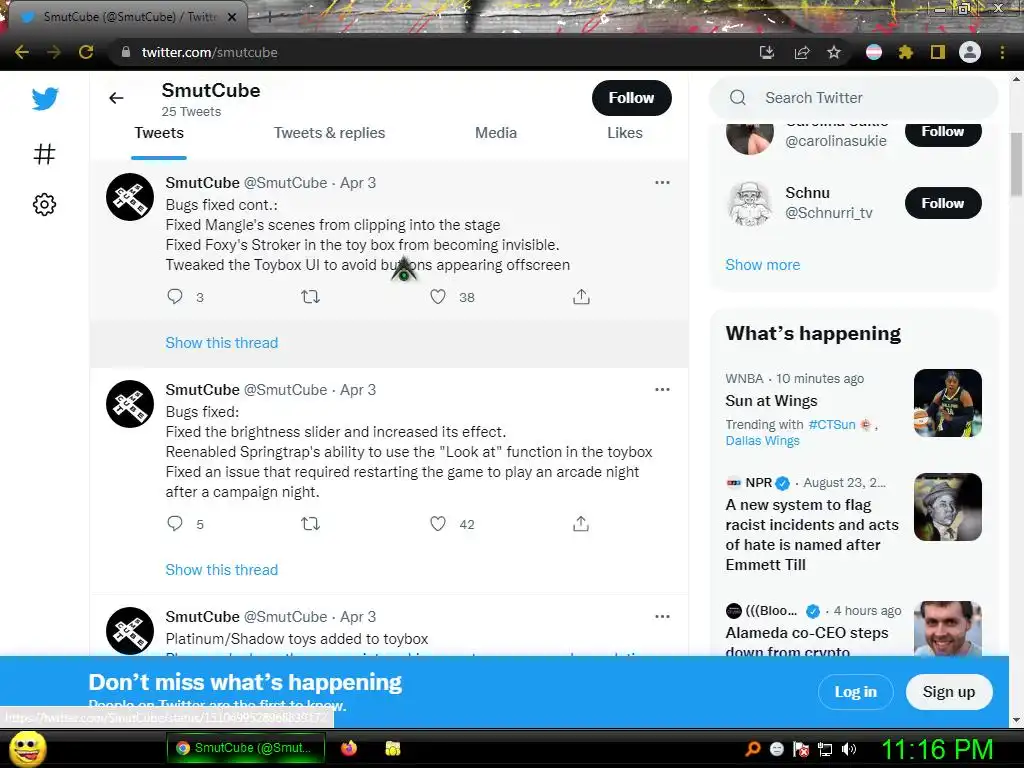This screenshot has width=1024, height=768.
Task: Click the pink-blue striped extension icon
Action: (x=874, y=52)
